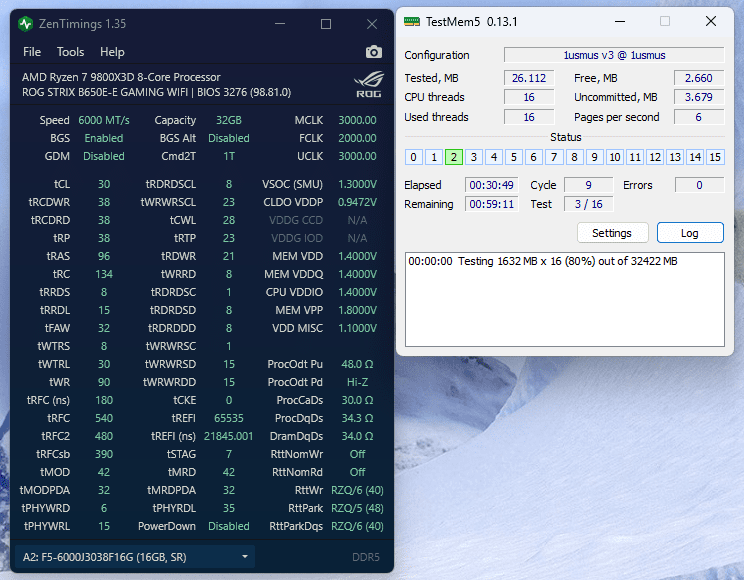Image resolution: width=744 pixels, height=580 pixels.
Task: Click thread status box 0
Action: [x=414, y=157]
